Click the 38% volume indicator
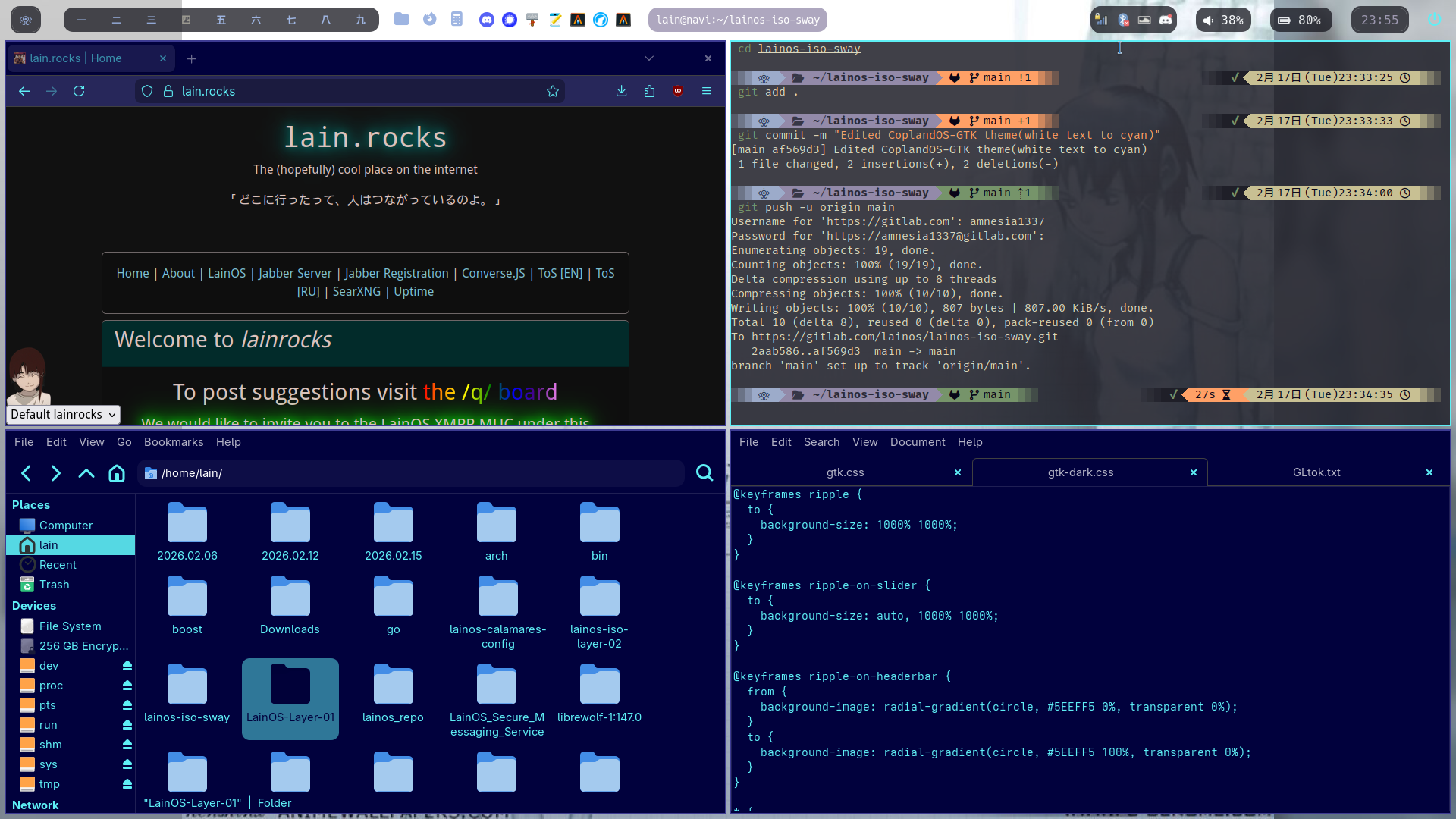 coord(1223,20)
